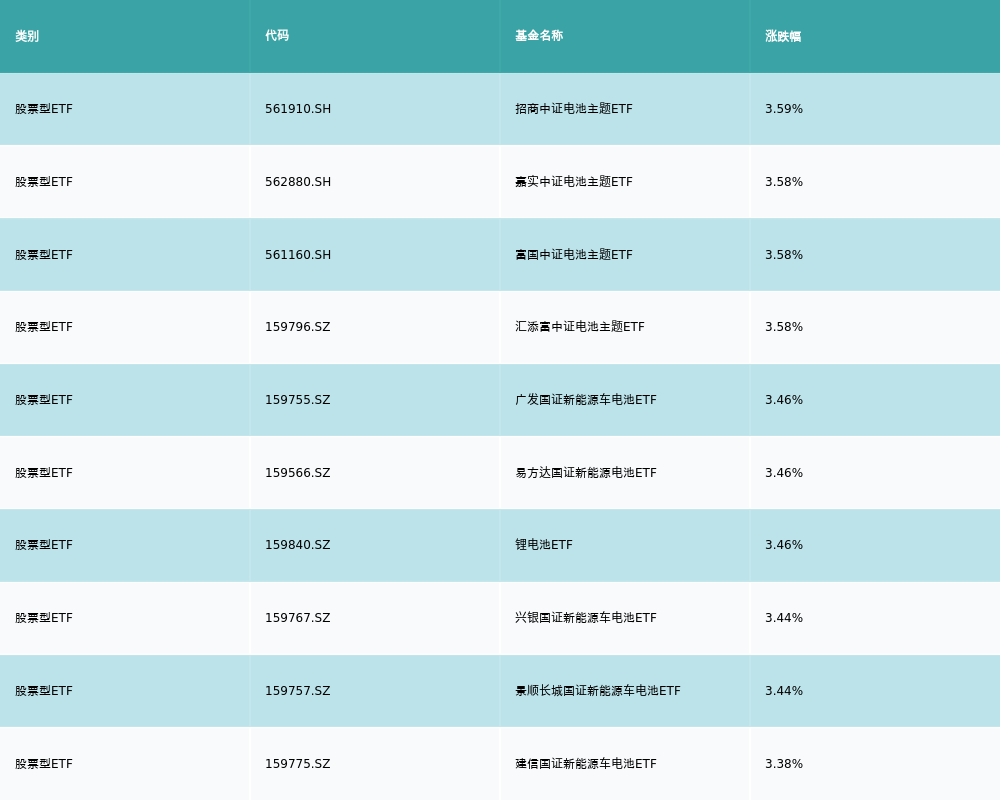Click 股票型ETF in the 159566.SZ row
This screenshot has width=1000, height=800.
pos(44,473)
